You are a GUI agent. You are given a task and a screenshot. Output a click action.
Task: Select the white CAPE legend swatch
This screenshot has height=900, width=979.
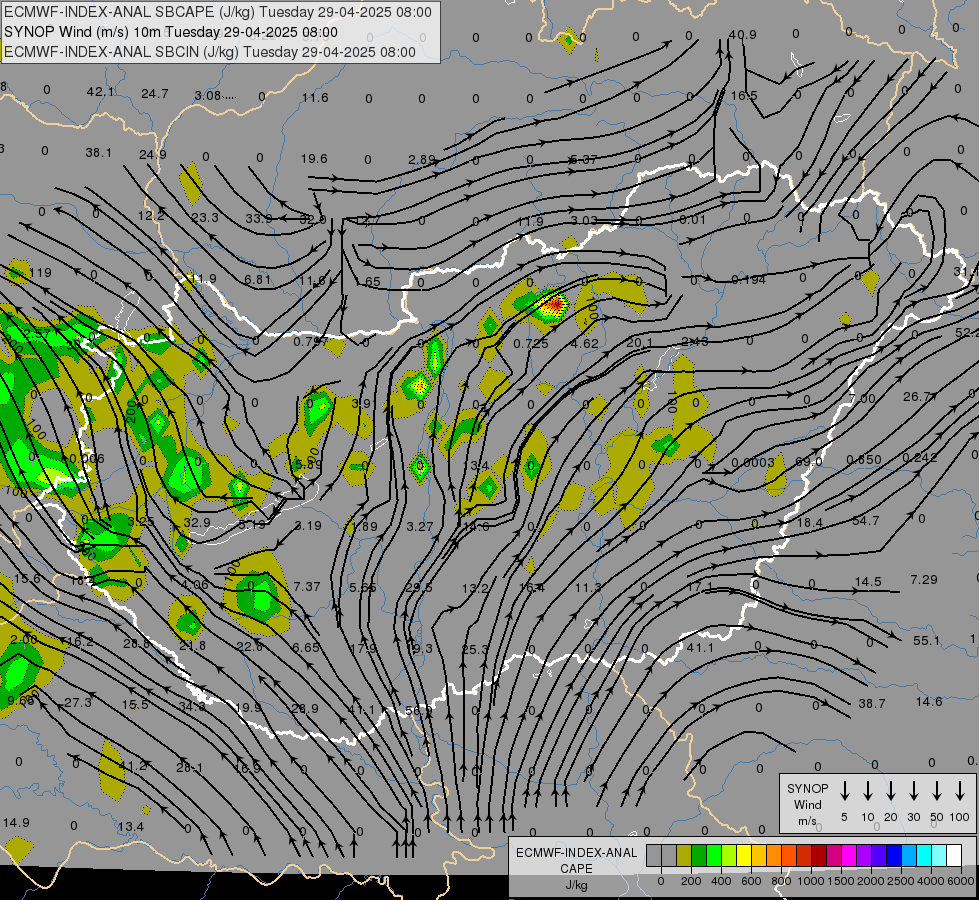(953, 856)
